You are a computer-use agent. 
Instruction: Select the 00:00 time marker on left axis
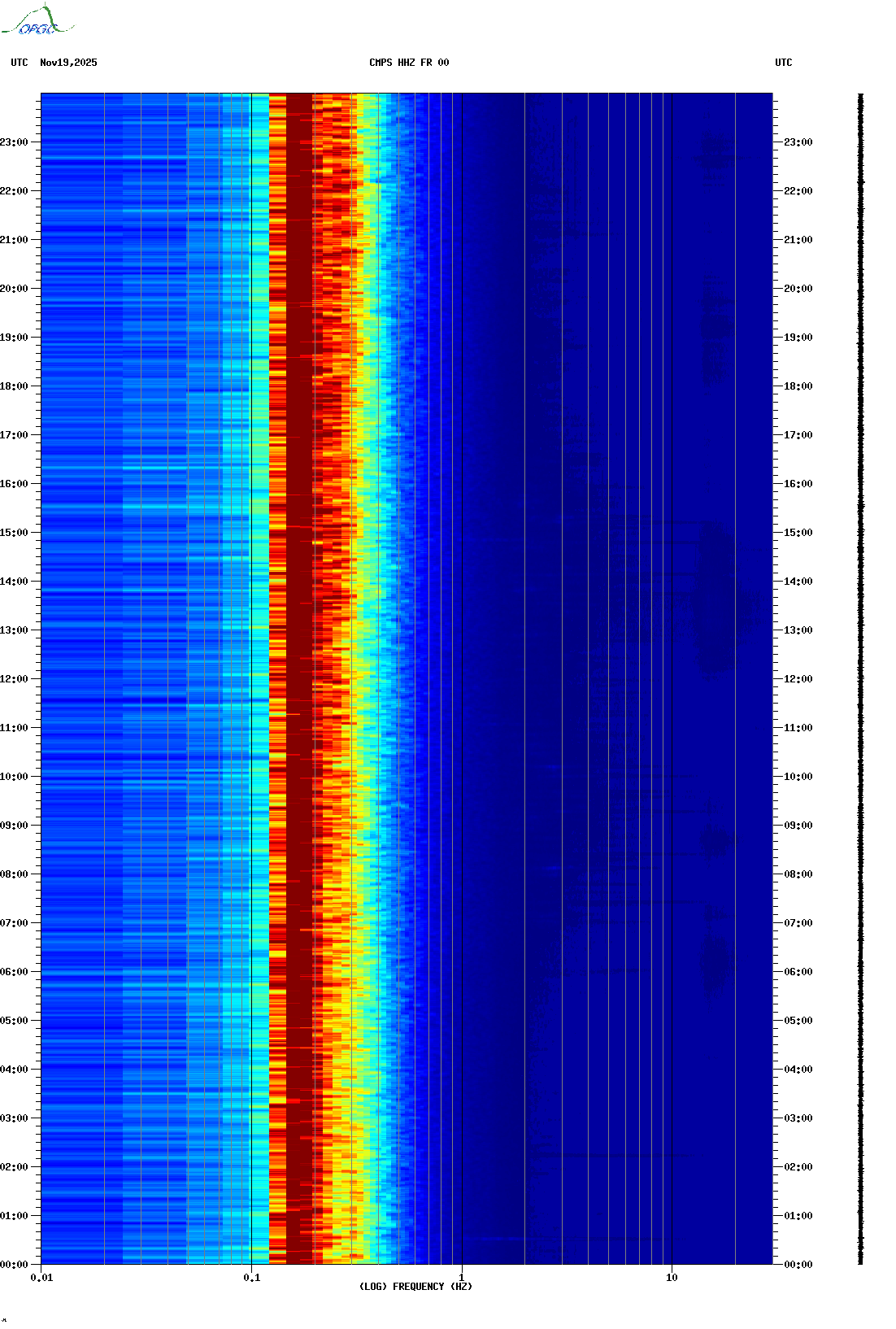pyautogui.click(x=14, y=1265)
